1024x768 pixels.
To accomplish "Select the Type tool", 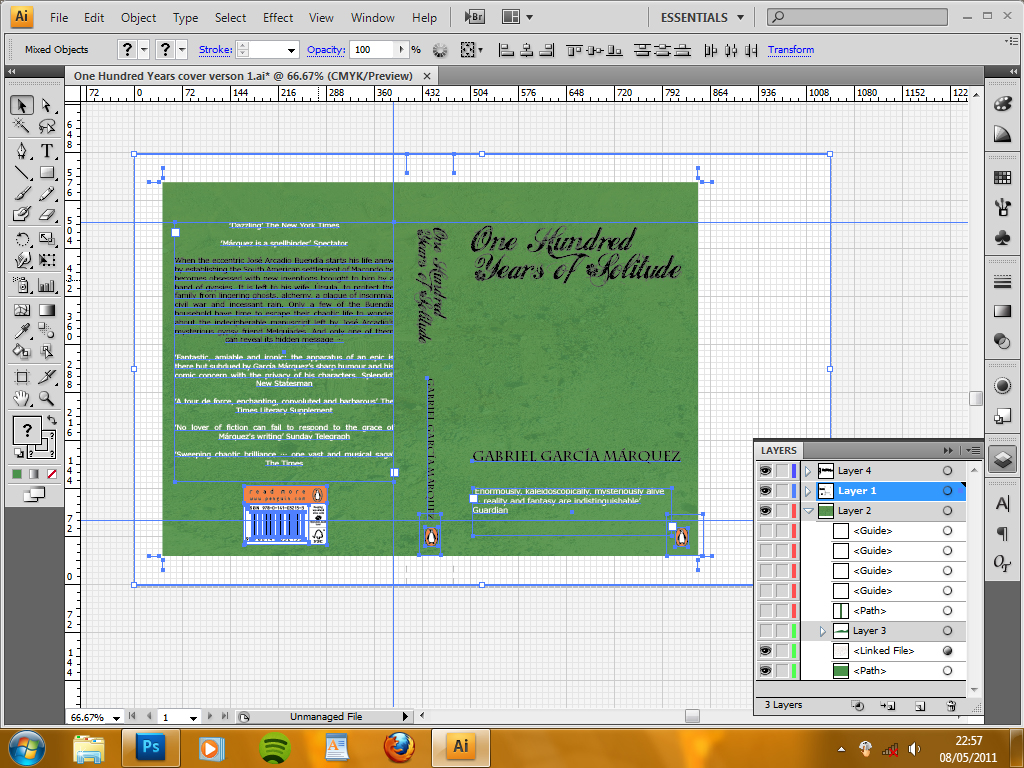I will tap(47, 151).
